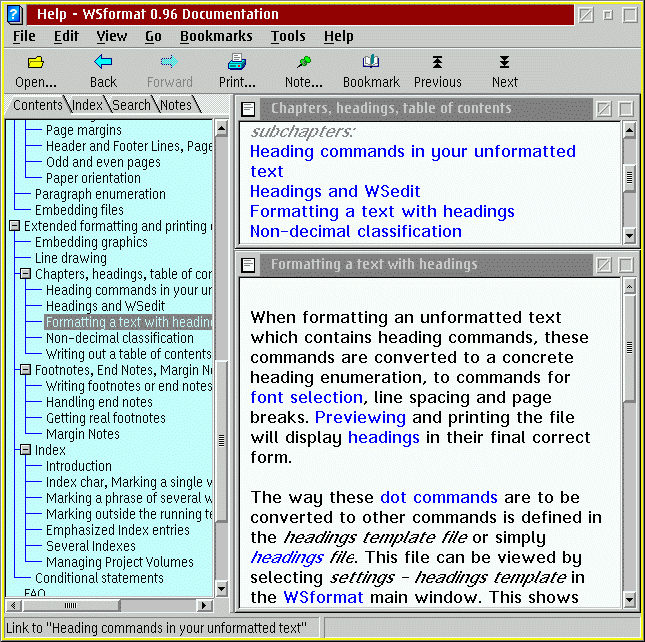The width and height of the screenshot is (645, 642).
Task: Click the help question-mark title icon
Action: coord(14,14)
